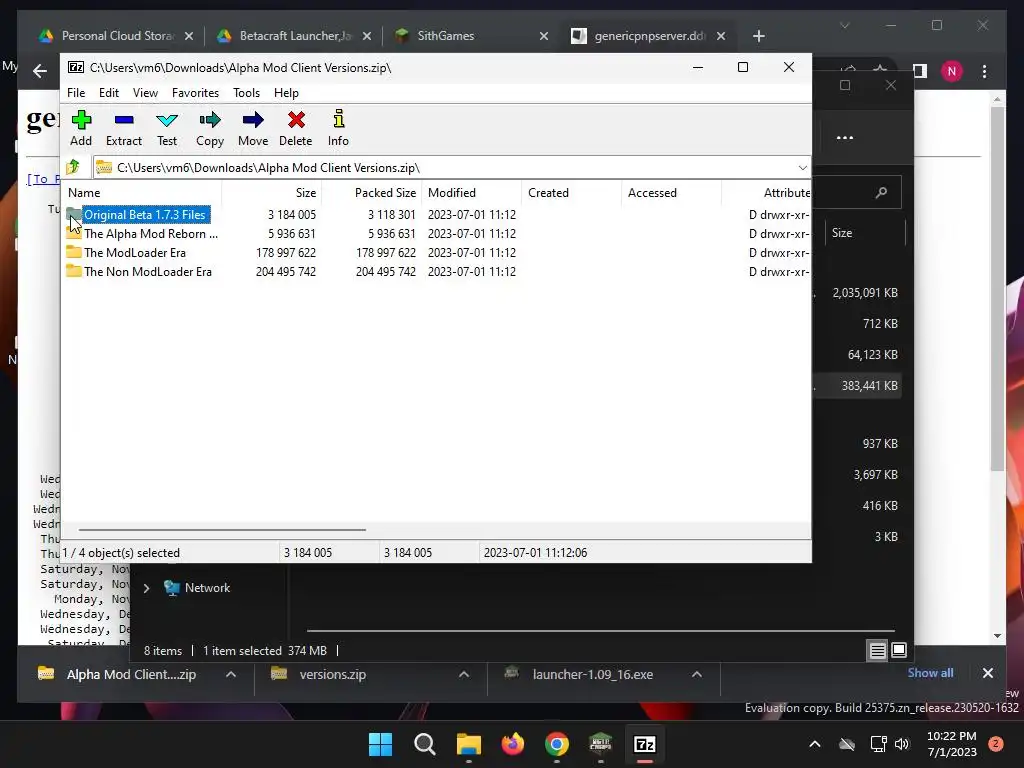
Task: Open the Favorites menu
Action: click(x=195, y=93)
